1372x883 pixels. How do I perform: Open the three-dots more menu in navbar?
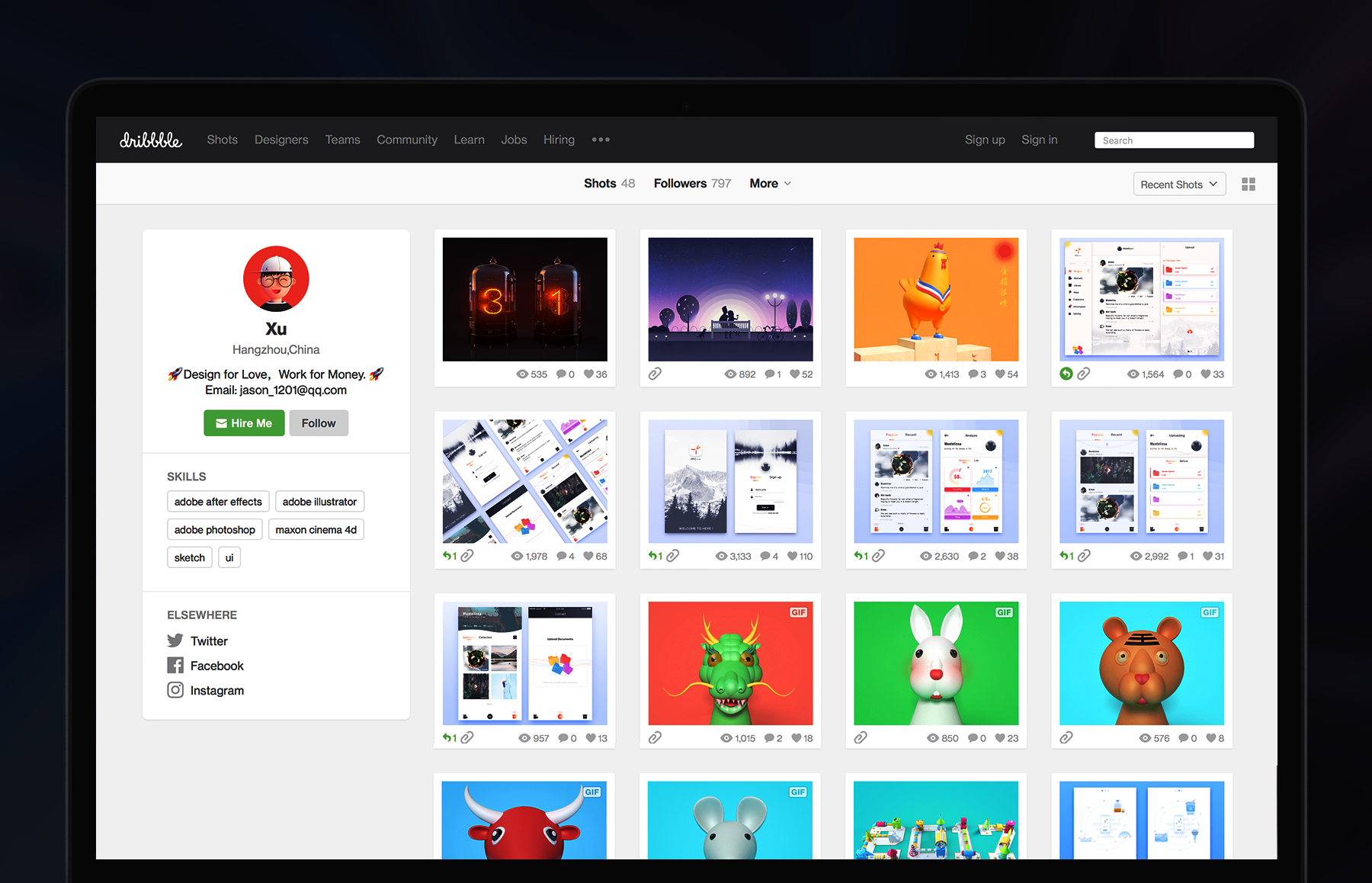point(601,140)
